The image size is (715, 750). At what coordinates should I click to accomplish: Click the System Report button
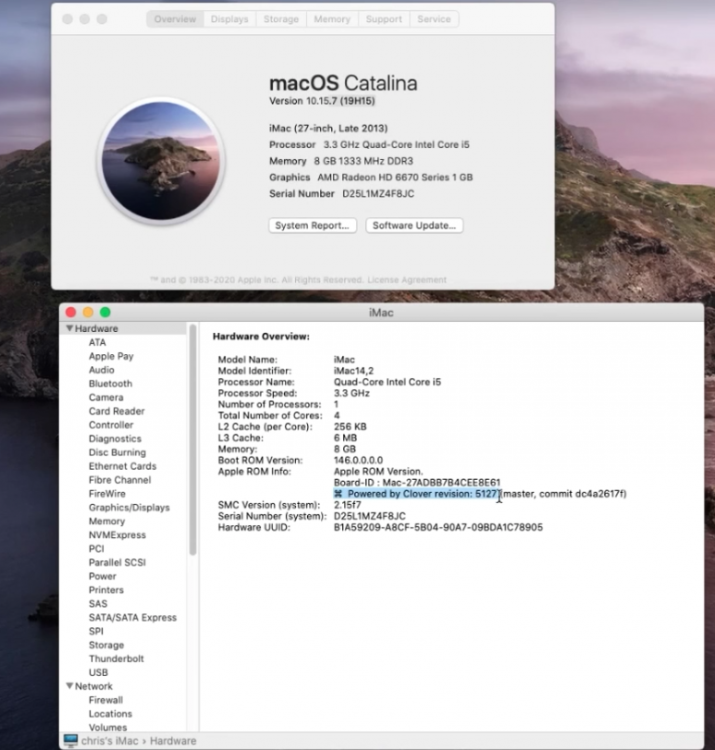point(312,225)
